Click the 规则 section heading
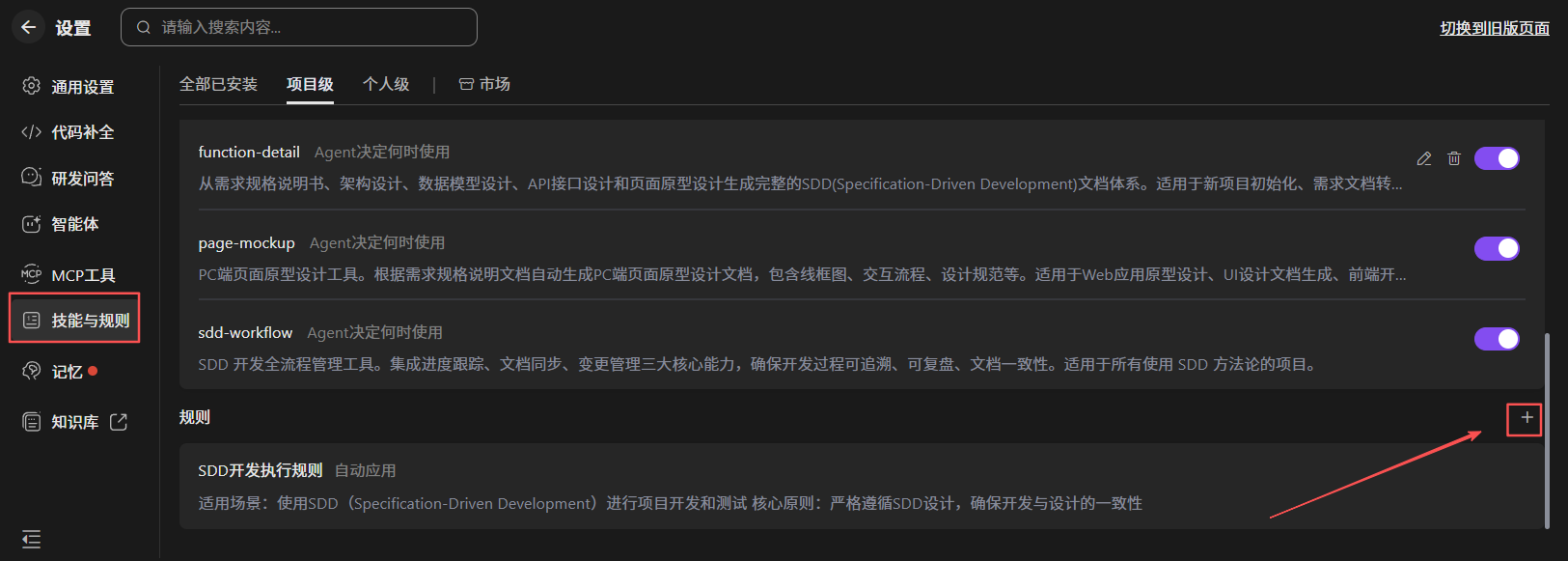This screenshot has width=1568, height=561. [195, 417]
